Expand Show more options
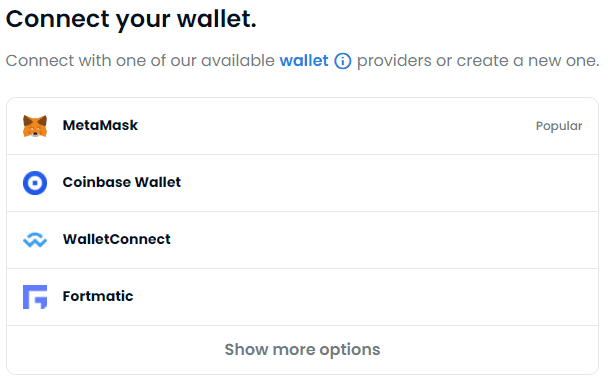 [302, 350]
